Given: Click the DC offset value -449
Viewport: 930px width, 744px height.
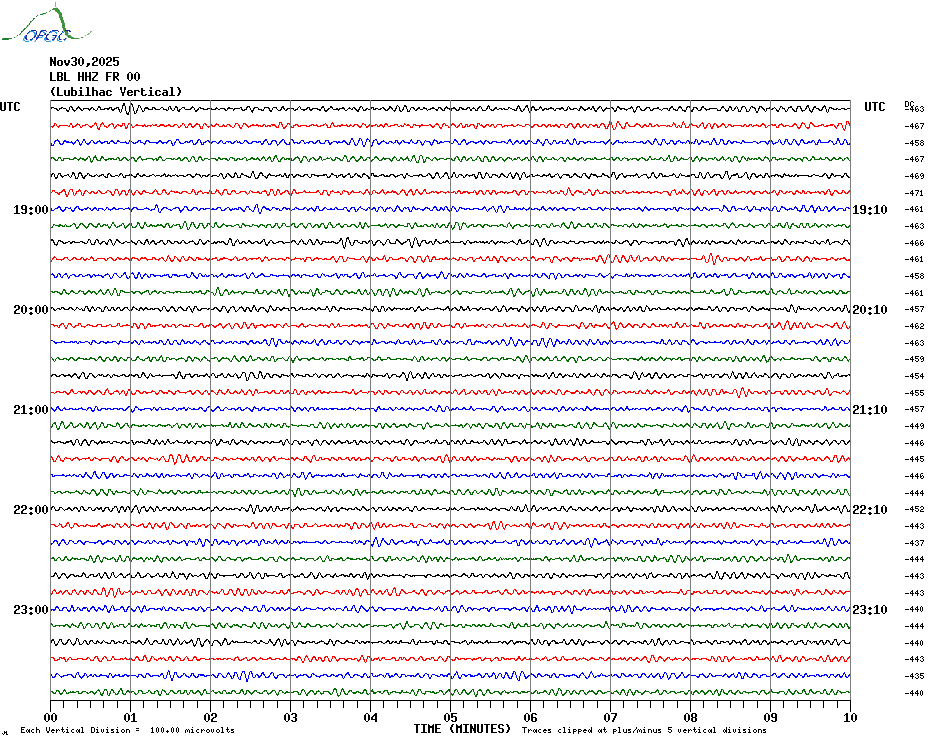Looking at the screenshot, I should coord(915,426).
